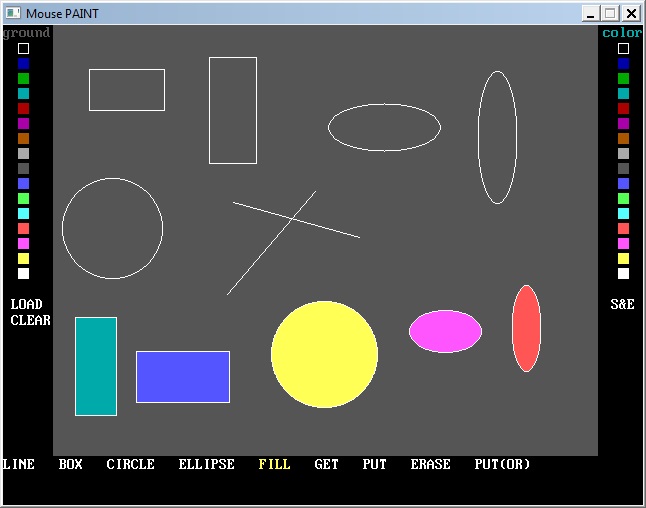The image size is (646, 508).
Task: Select the PUT command
Action: (x=374, y=465)
